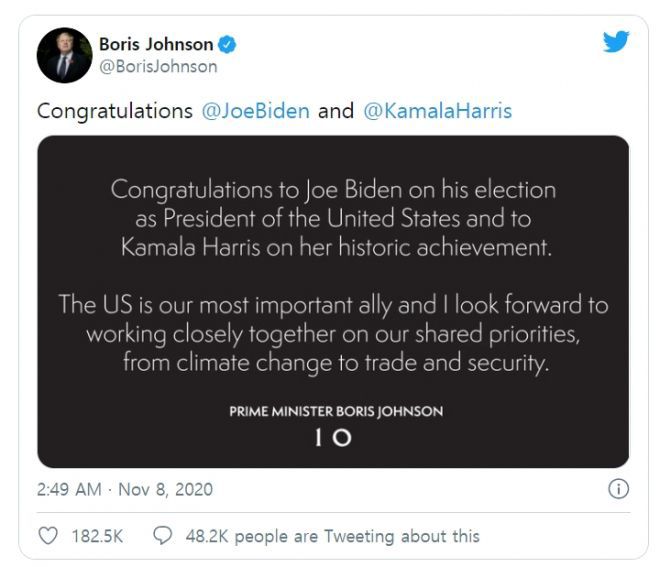
Task: Click the Twitter bird logo
Action: tap(616, 42)
